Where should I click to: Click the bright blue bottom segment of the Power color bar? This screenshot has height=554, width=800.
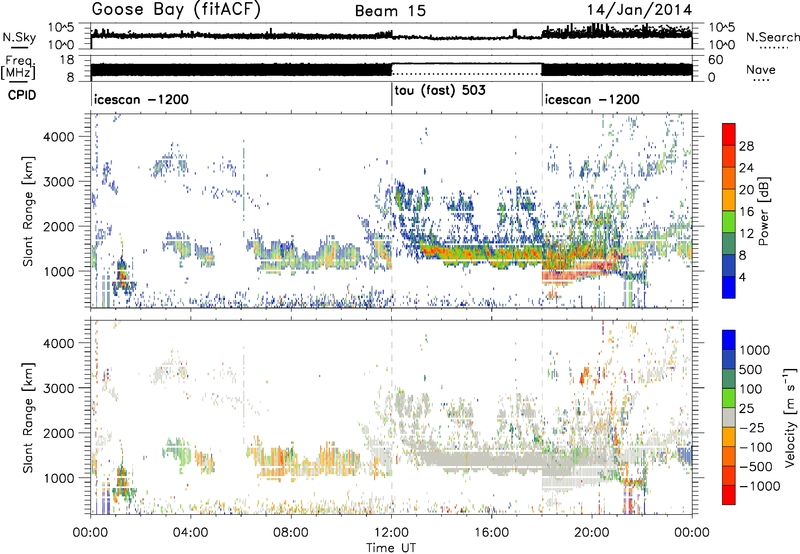729,288
